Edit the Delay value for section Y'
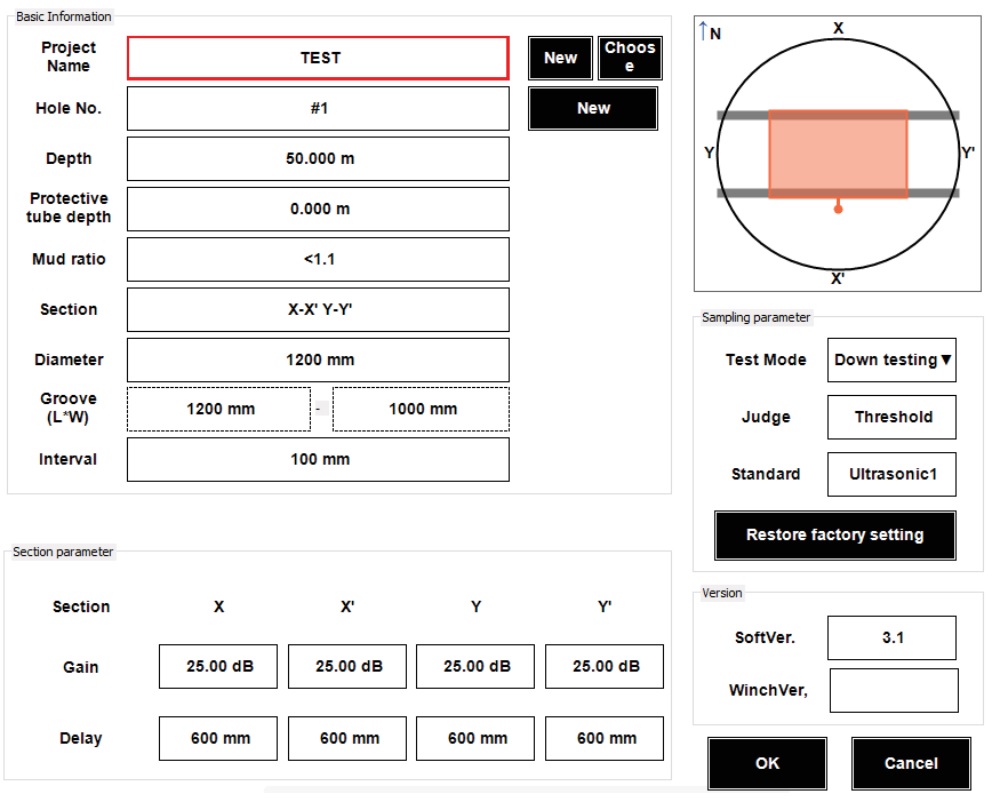This screenshot has height=798, width=994. pos(606,740)
